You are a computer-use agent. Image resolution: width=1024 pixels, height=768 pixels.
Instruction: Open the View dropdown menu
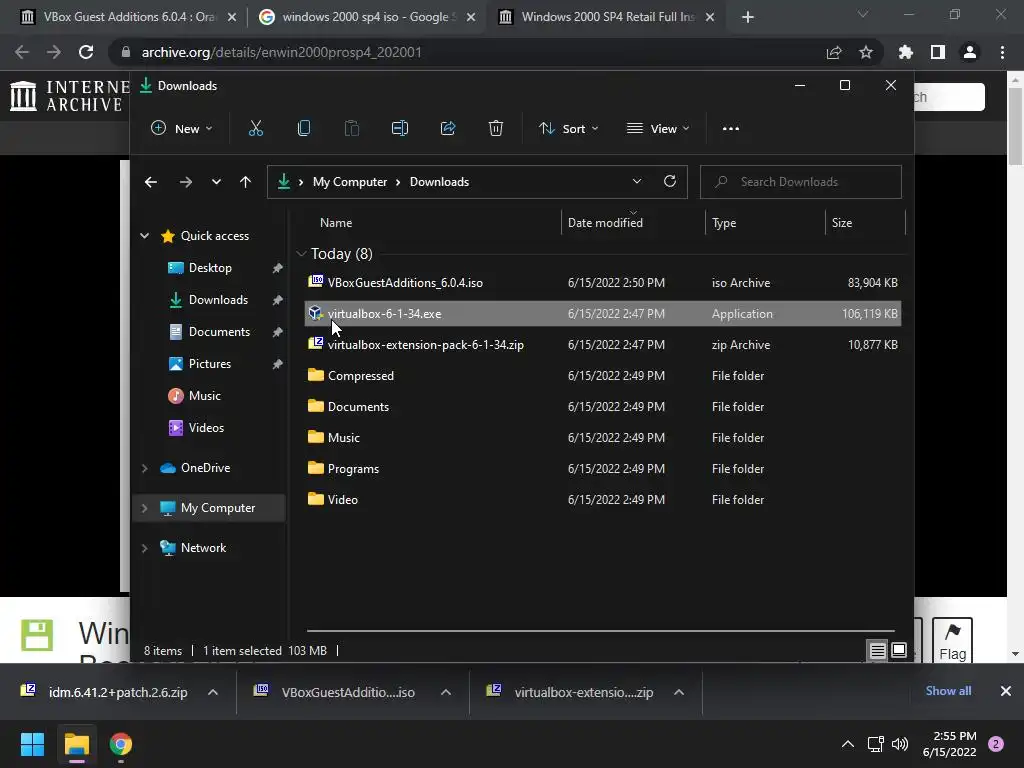[x=658, y=129]
